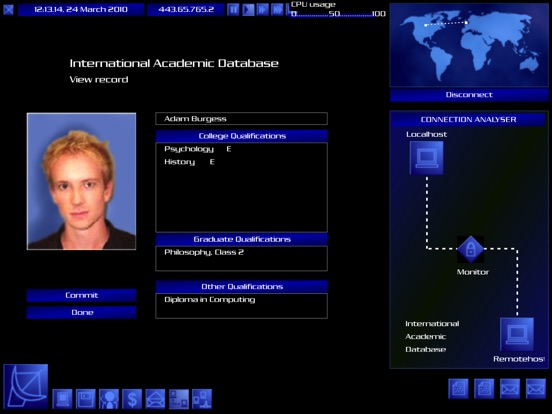This screenshot has width=552, height=414.
Task: Open the second document mission icon
Action: pos(484,389)
